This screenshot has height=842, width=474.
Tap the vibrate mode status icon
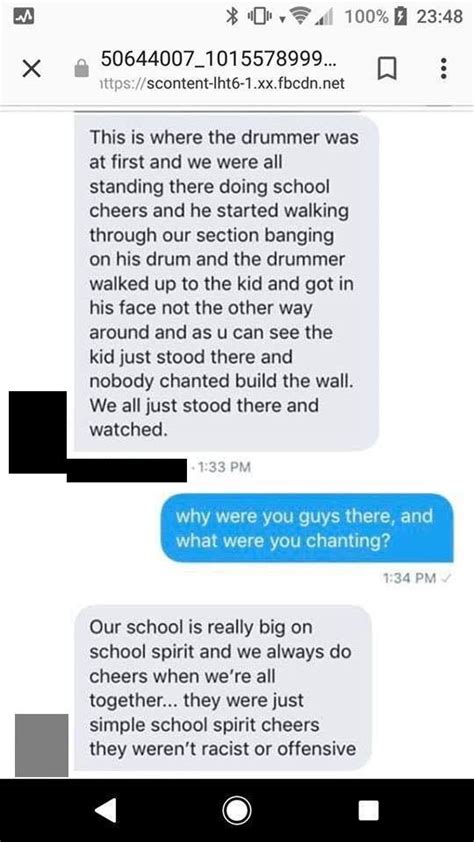tap(258, 17)
